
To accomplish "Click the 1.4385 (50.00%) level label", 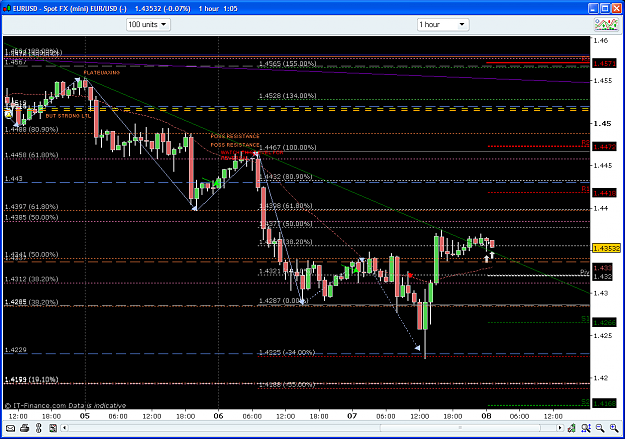I will 31,217.
